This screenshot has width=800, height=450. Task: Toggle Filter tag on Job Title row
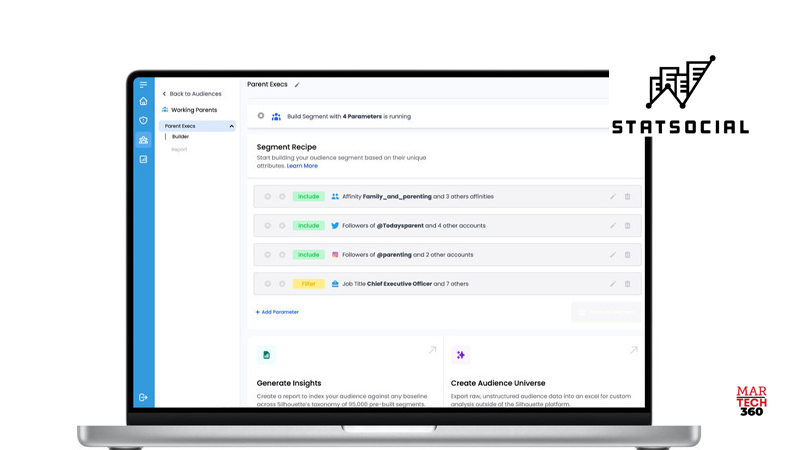click(x=309, y=284)
